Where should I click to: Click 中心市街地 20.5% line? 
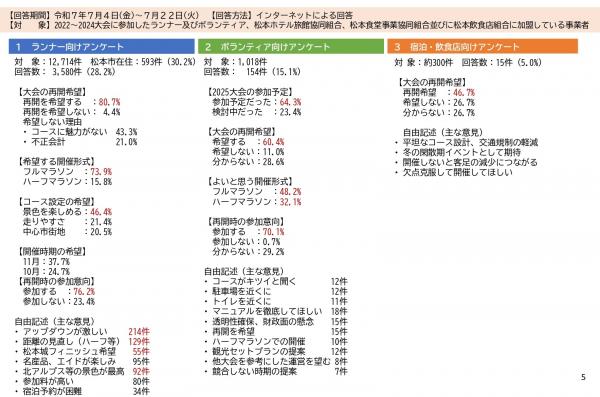pos(67,232)
